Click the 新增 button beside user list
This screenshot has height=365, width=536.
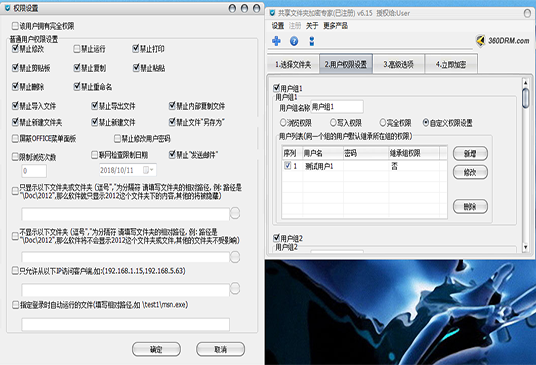pos(470,153)
